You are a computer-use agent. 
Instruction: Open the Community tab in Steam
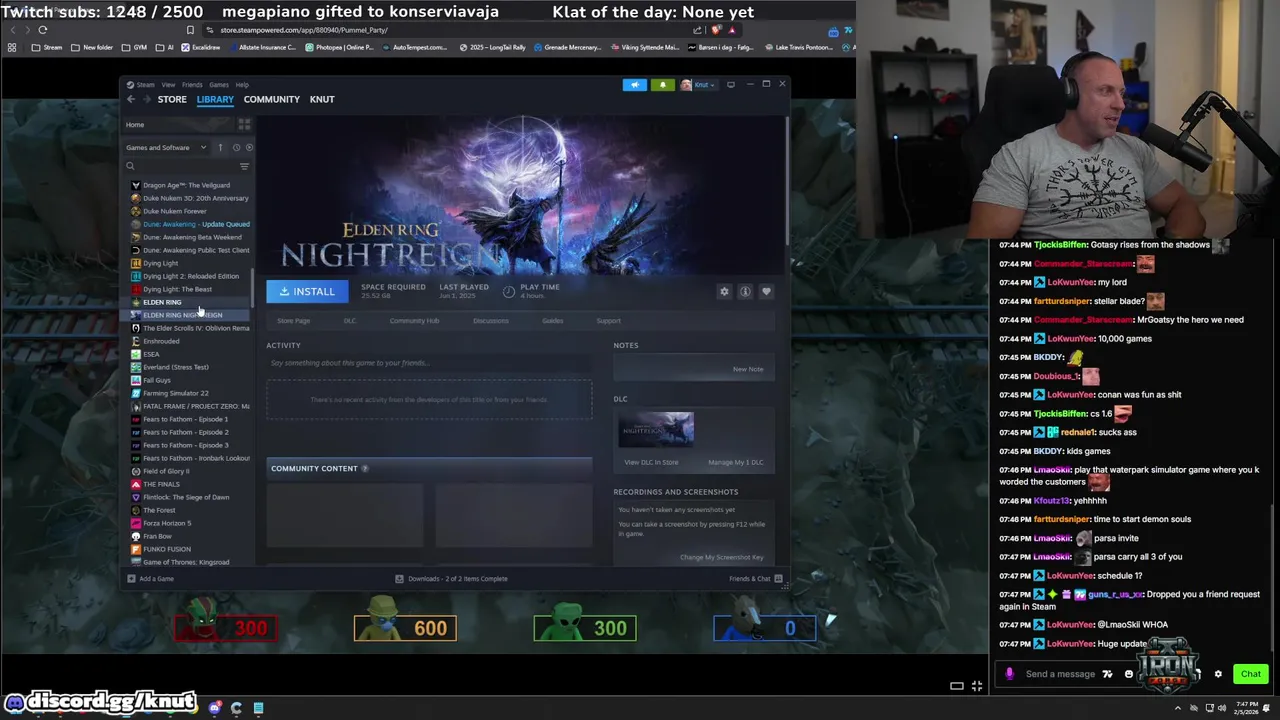(272, 99)
